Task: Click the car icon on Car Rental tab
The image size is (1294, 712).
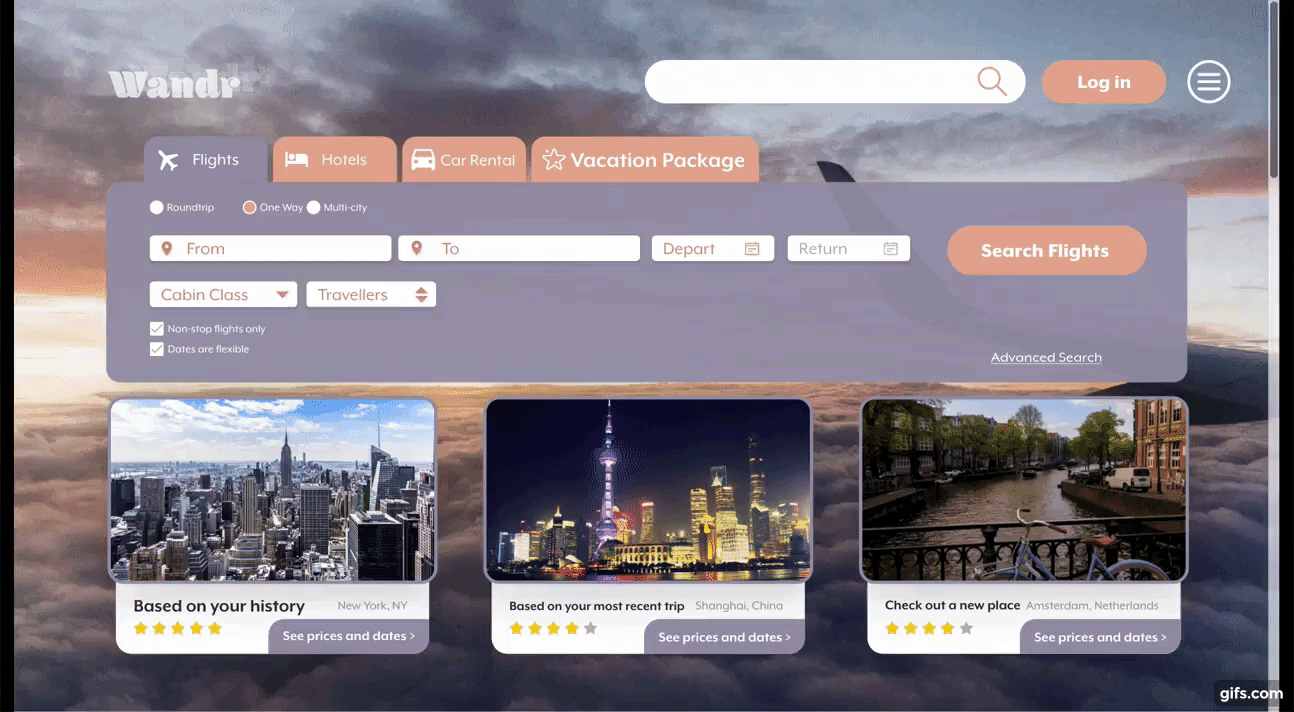Action: click(x=423, y=160)
